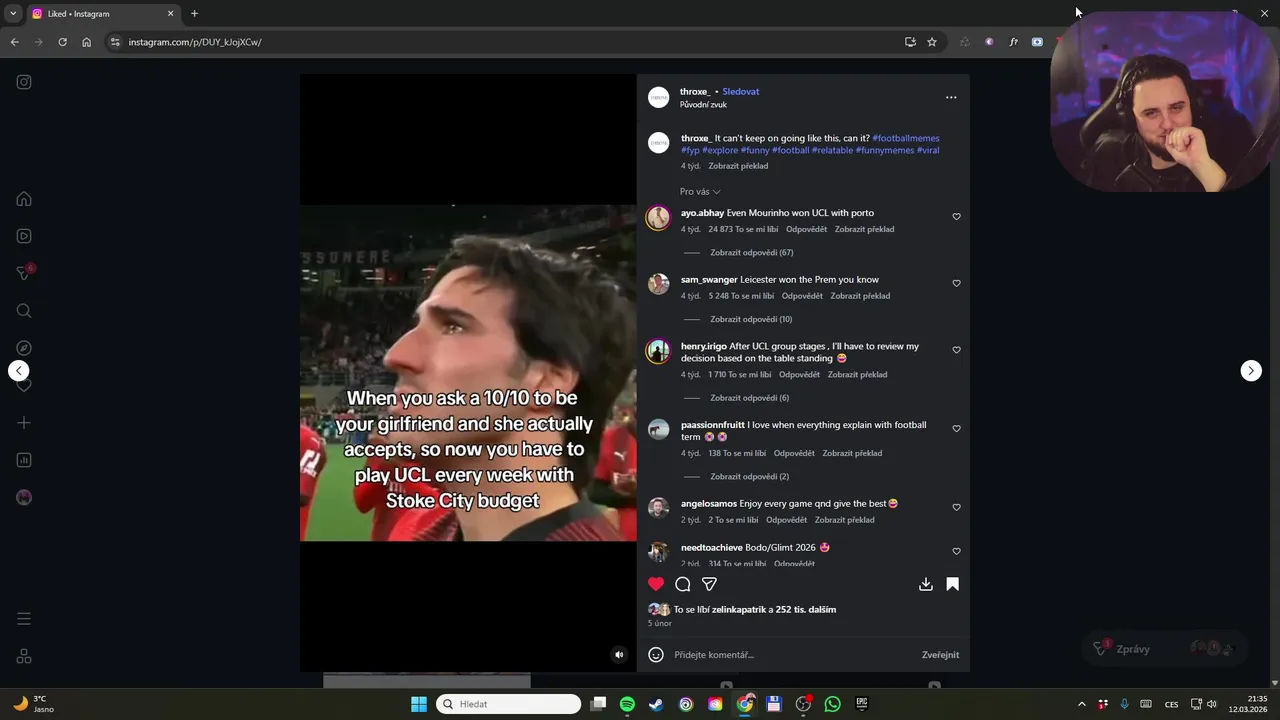Open zelinkapatrik profile in likes line

(739, 610)
